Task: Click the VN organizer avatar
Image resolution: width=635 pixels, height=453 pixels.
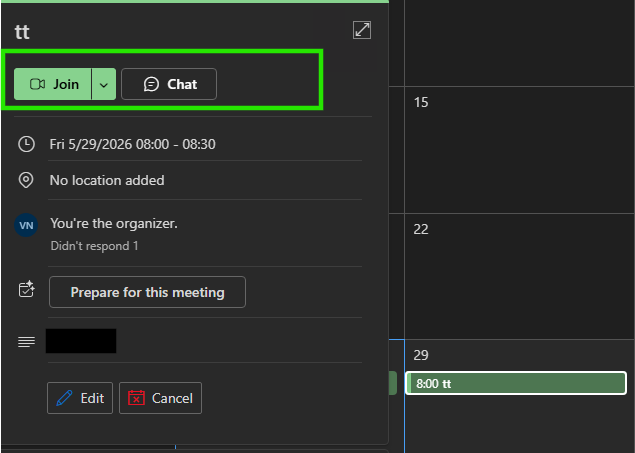Action: click(x=26, y=225)
